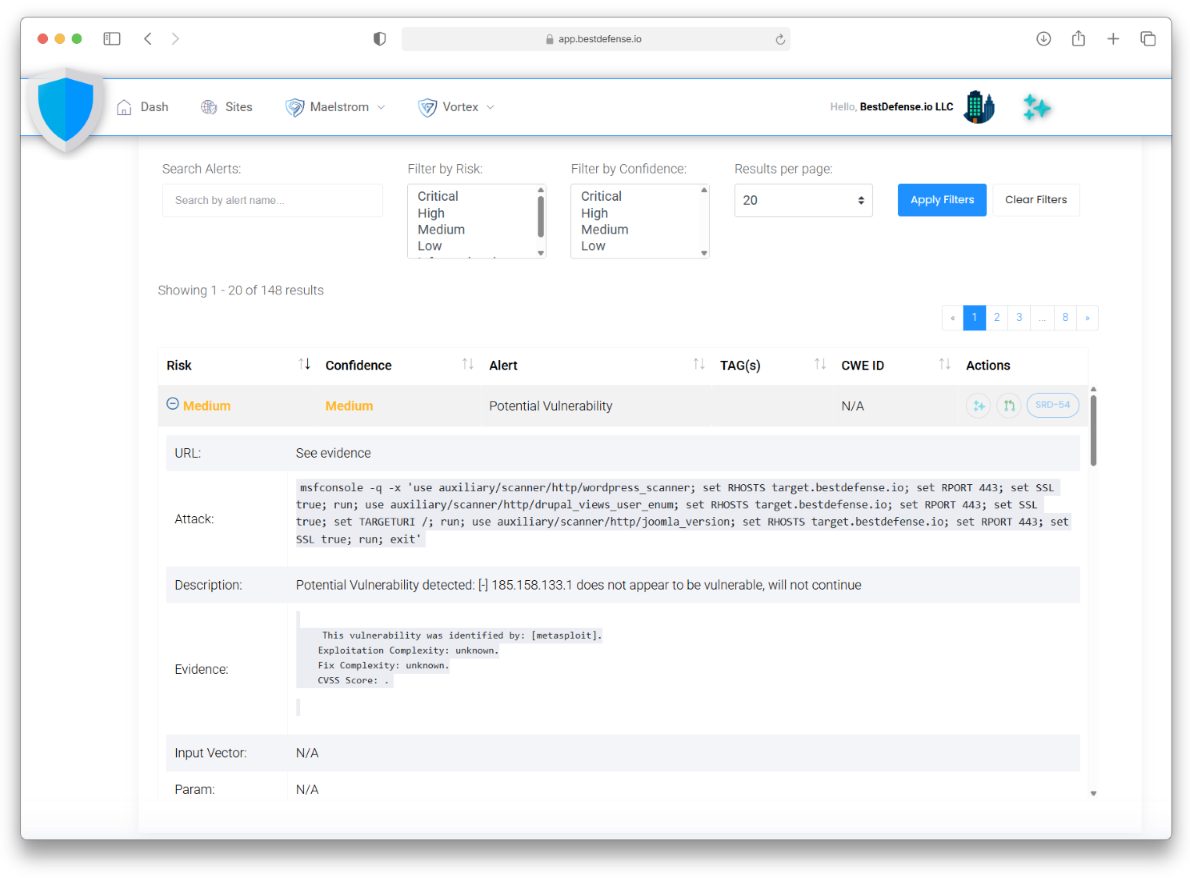The height and width of the screenshot is (878, 1190).
Task: Click the 'See evidence' URL value
Action: pyautogui.click(x=333, y=453)
